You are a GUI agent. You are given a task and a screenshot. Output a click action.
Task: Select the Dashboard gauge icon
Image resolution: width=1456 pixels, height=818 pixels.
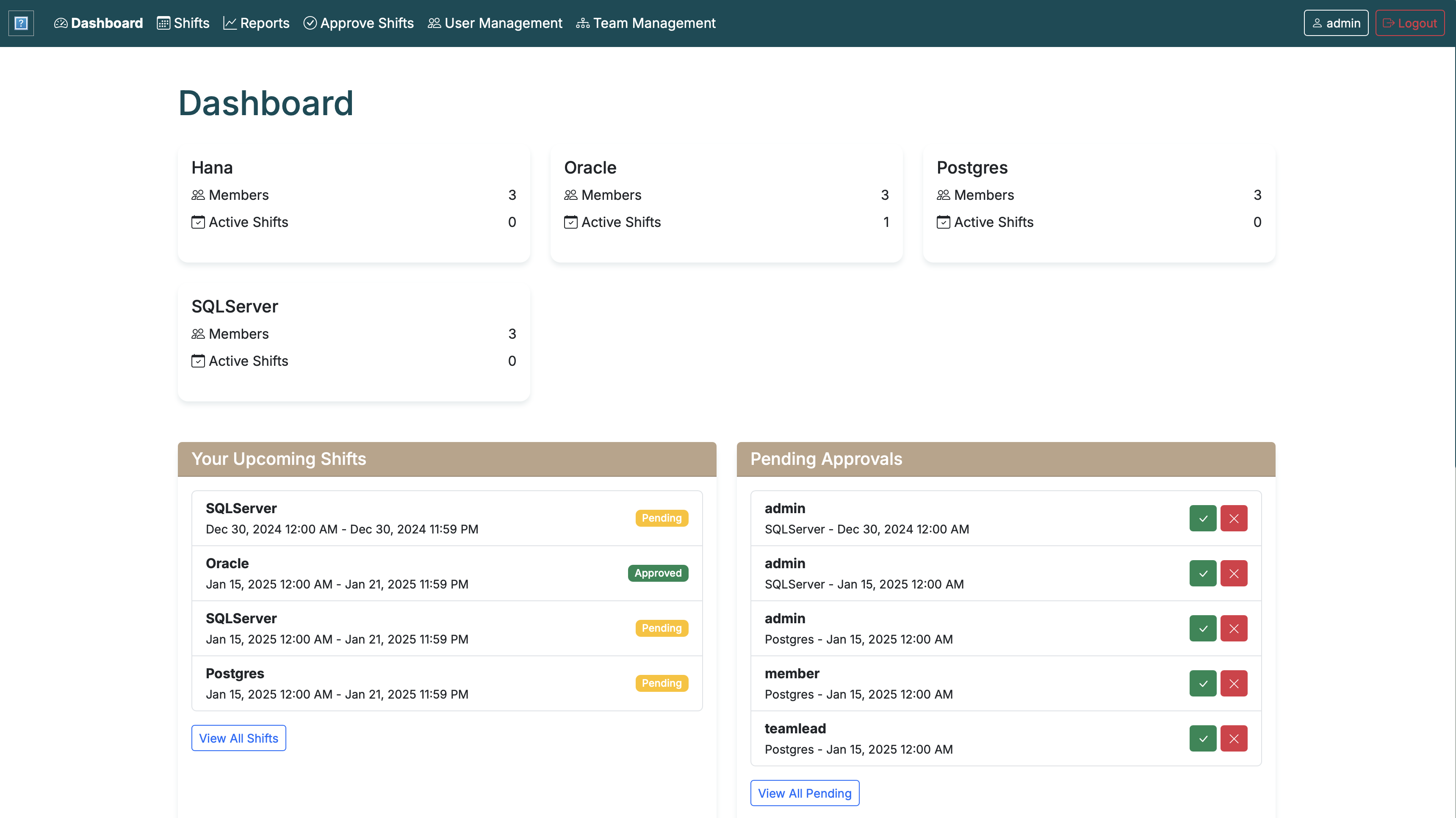(61, 23)
